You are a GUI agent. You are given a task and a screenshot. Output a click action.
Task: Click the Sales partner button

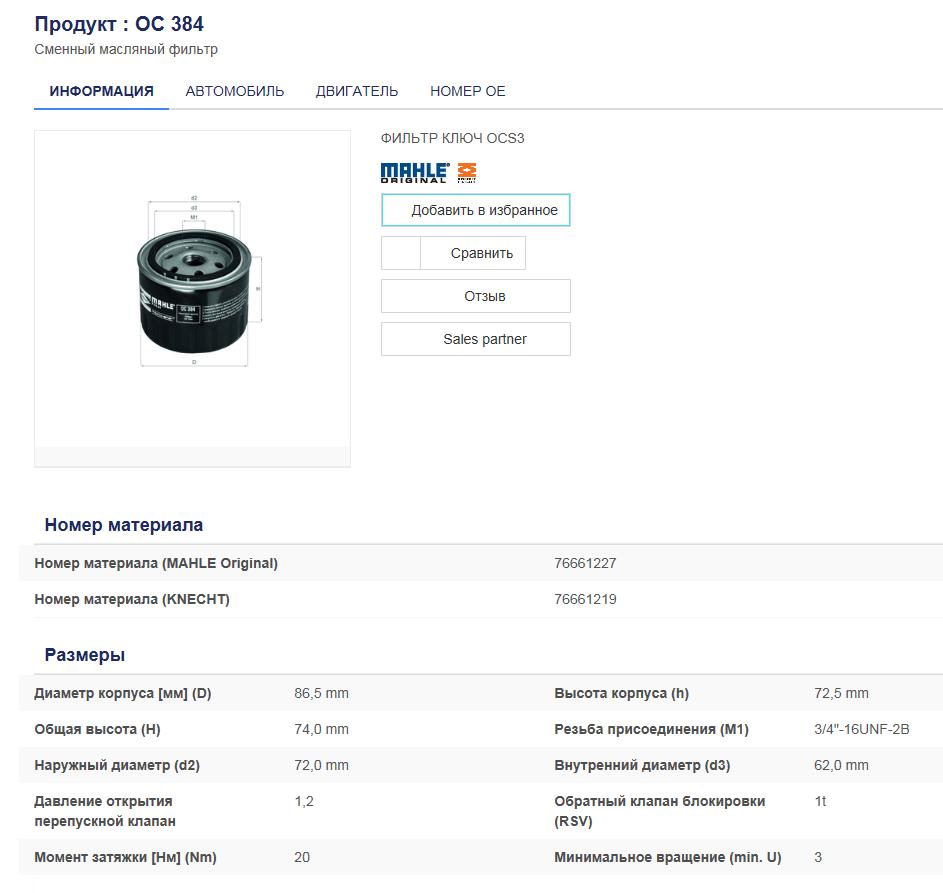pyautogui.click(x=476, y=339)
